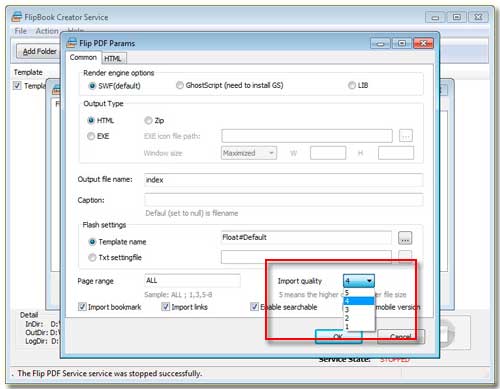Pick quality value 5 from the list
Image resolution: width=500 pixels, height=389 pixels.
tap(359, 293)
